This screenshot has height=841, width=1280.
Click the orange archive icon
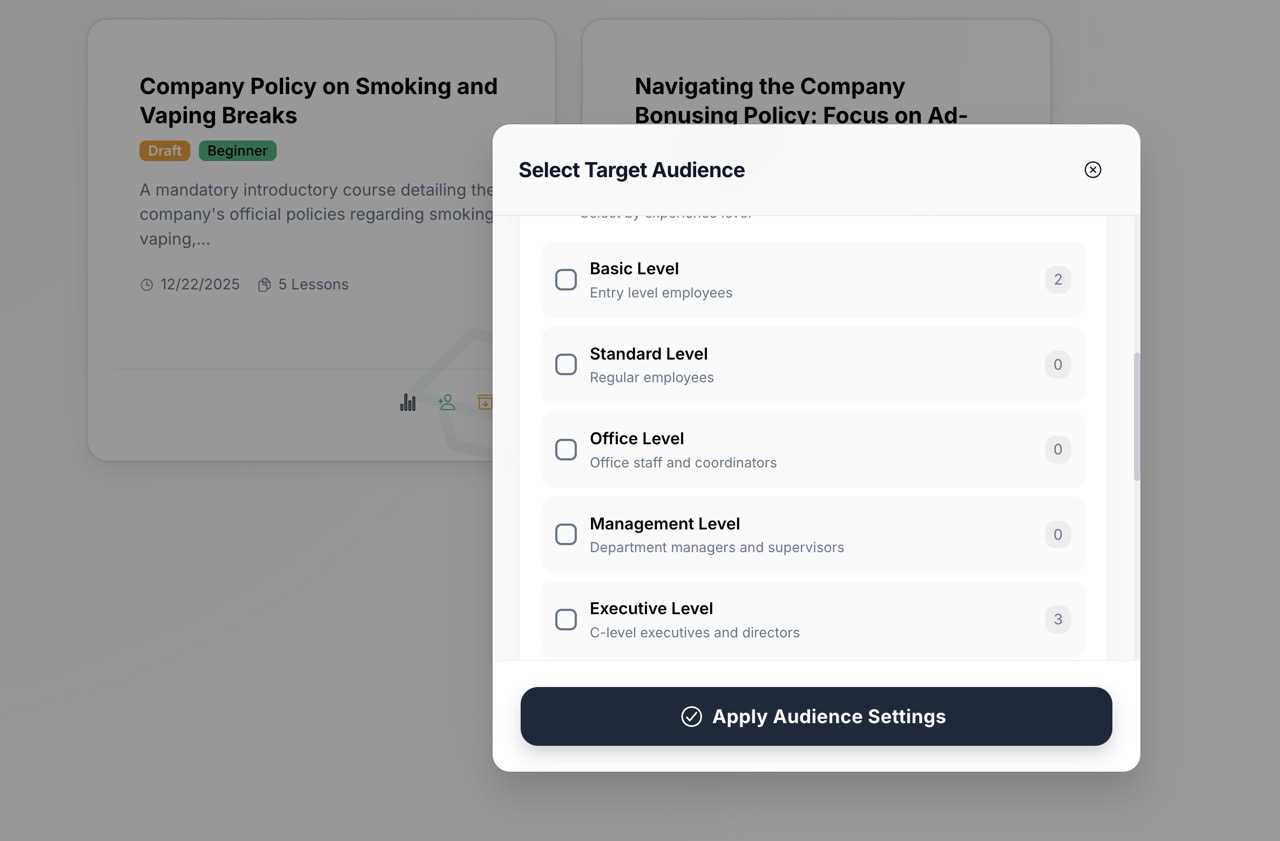(485, 402)
